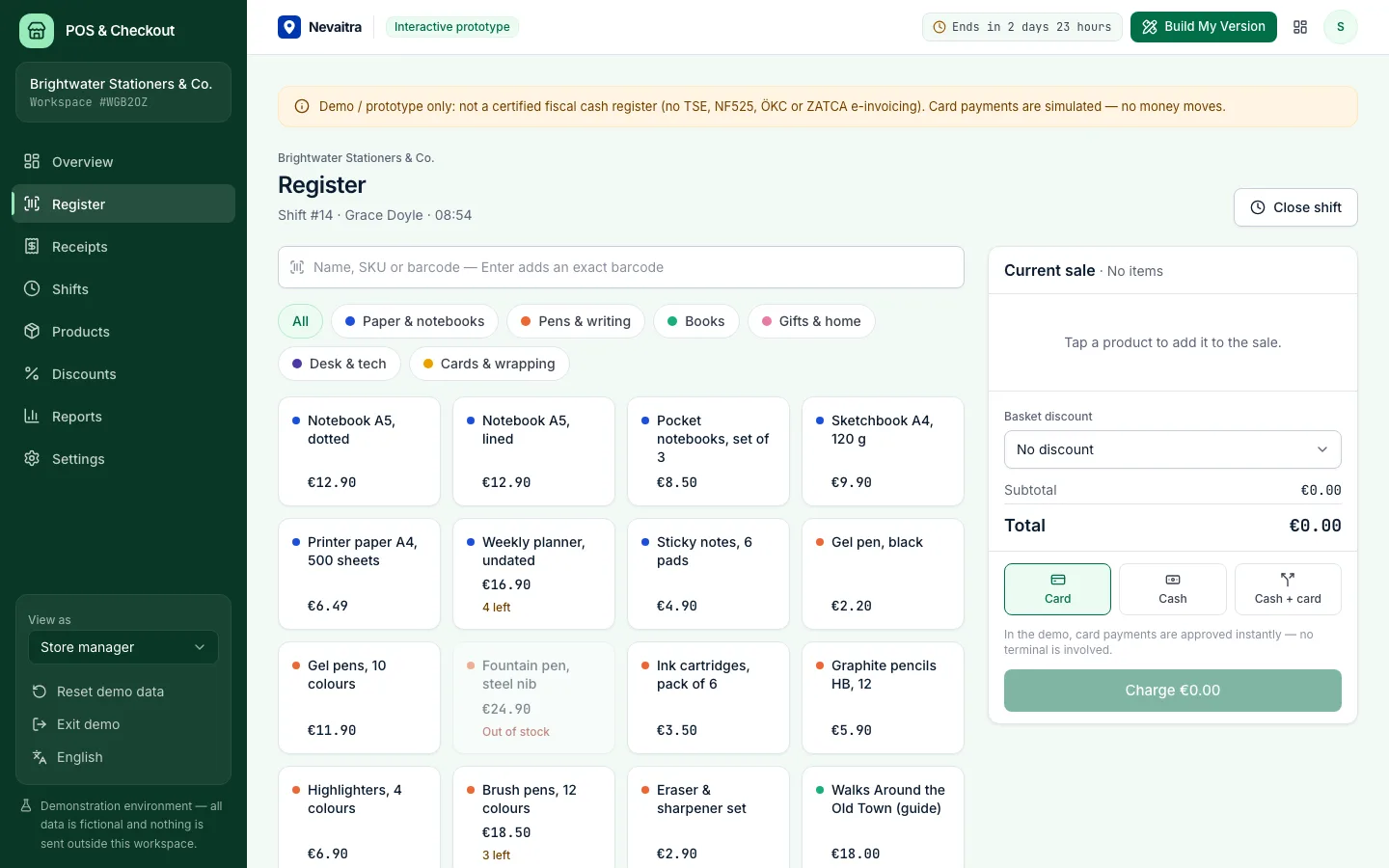Add Notebook A5, dotted to sale

coord(359,451)
